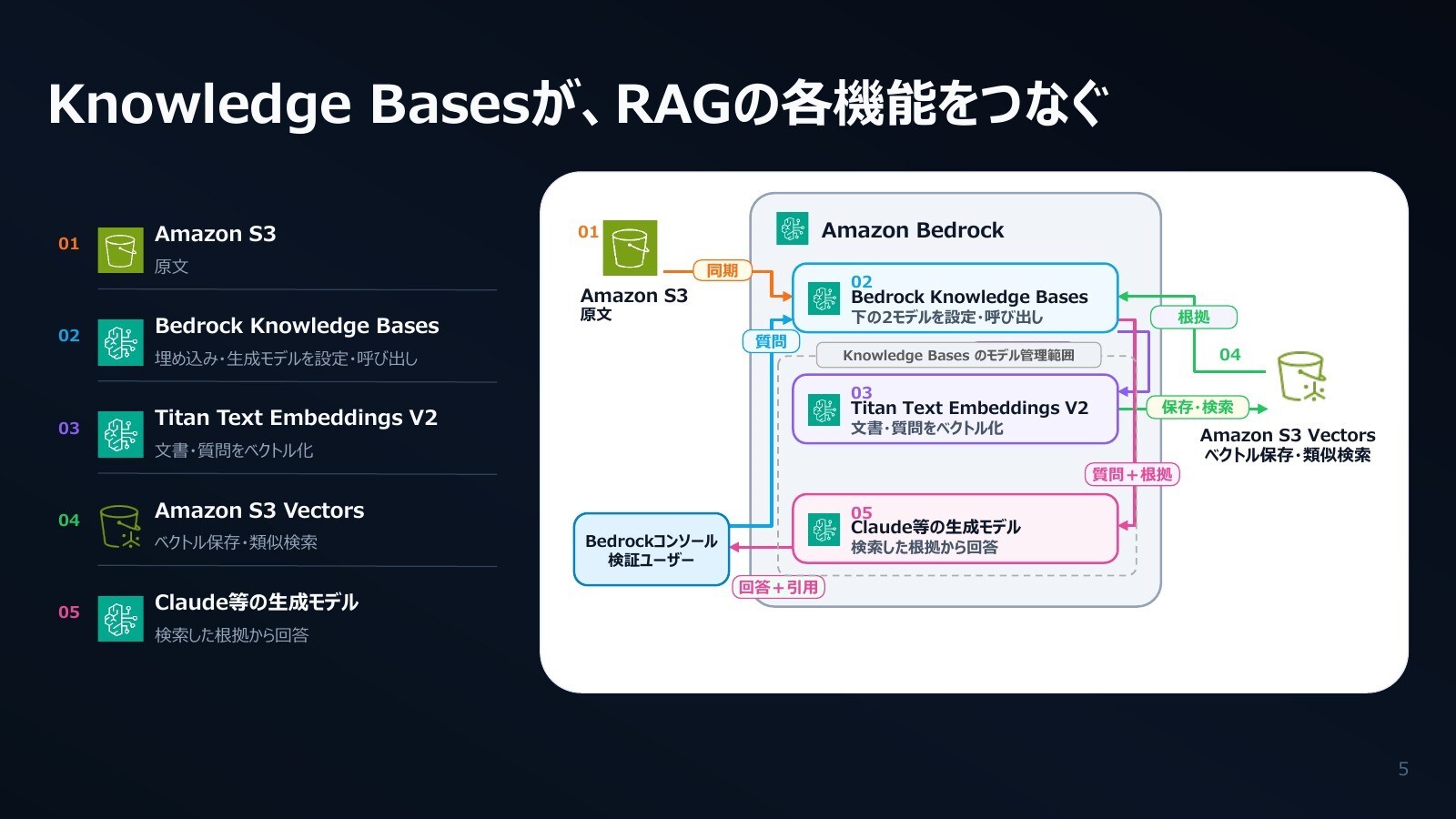
Task: Click the 'Bedrockコンソール 検証ユーザー' box
Action: click(x=652, y=550)
